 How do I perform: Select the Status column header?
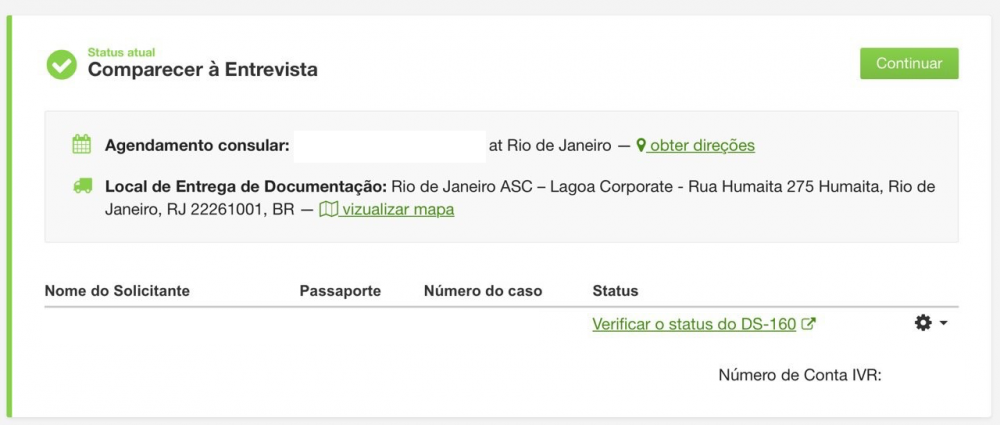(615, 291)
